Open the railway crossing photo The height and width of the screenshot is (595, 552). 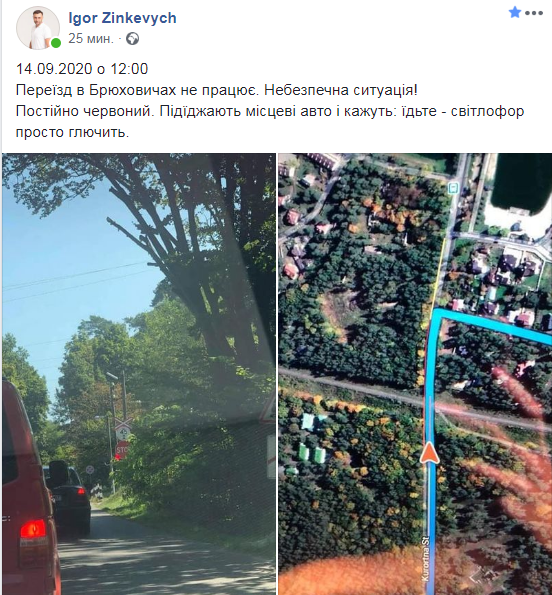pyautogui.click(x=139, y=373)
